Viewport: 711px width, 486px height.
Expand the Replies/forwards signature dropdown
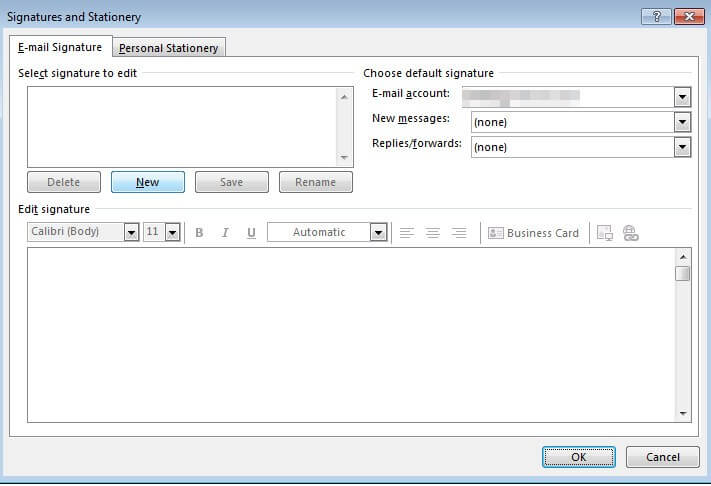(682, 147)
